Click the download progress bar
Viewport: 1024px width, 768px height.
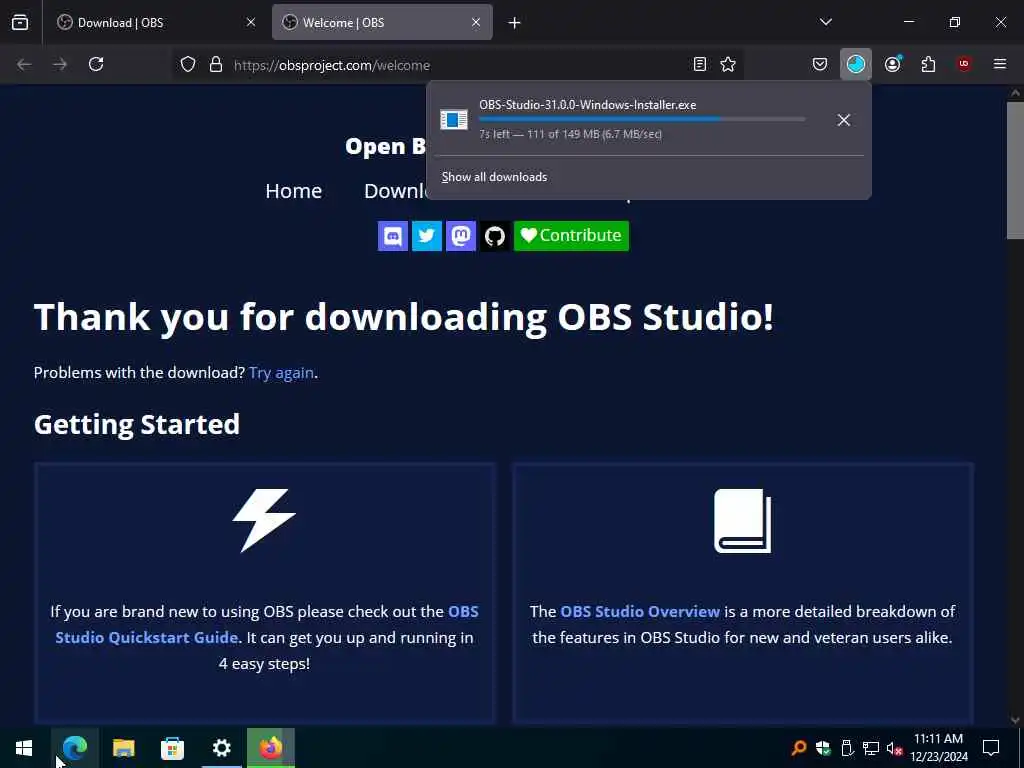642,120
